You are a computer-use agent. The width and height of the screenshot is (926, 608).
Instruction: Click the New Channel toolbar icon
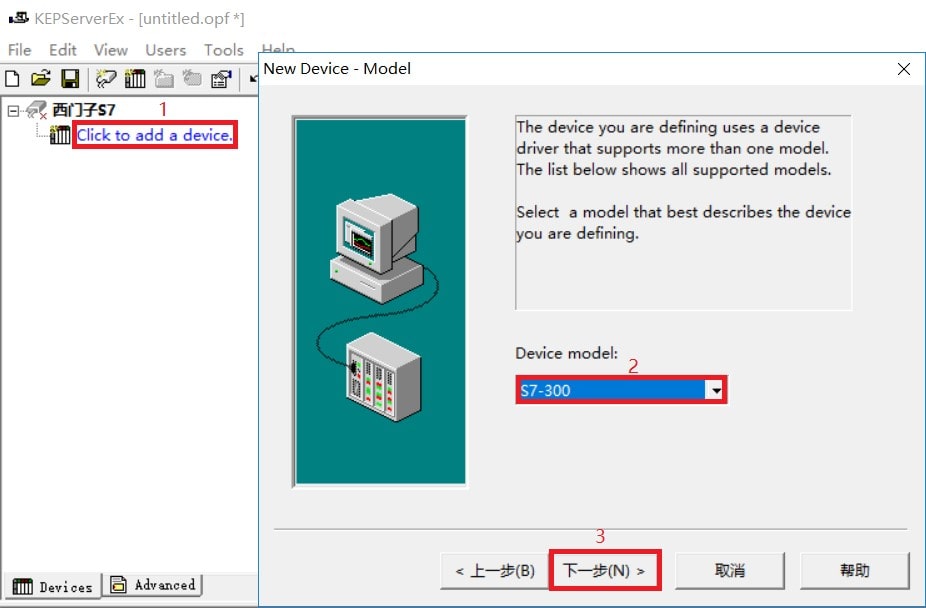pos(106,79)
